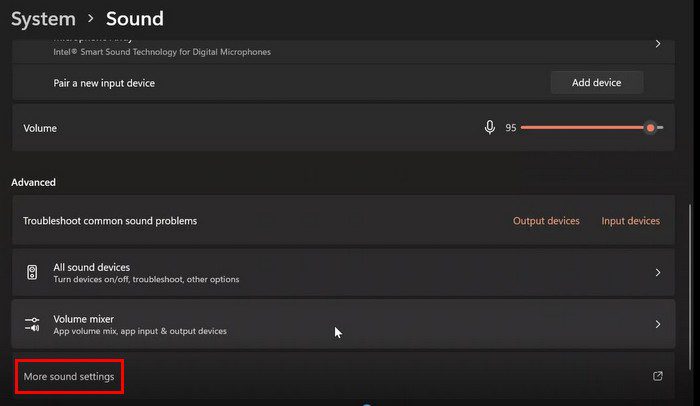This screenshot has width=700, height=406.
Task: Open the Output devices troubleshooter link
Action: click(x=546, y=221)
